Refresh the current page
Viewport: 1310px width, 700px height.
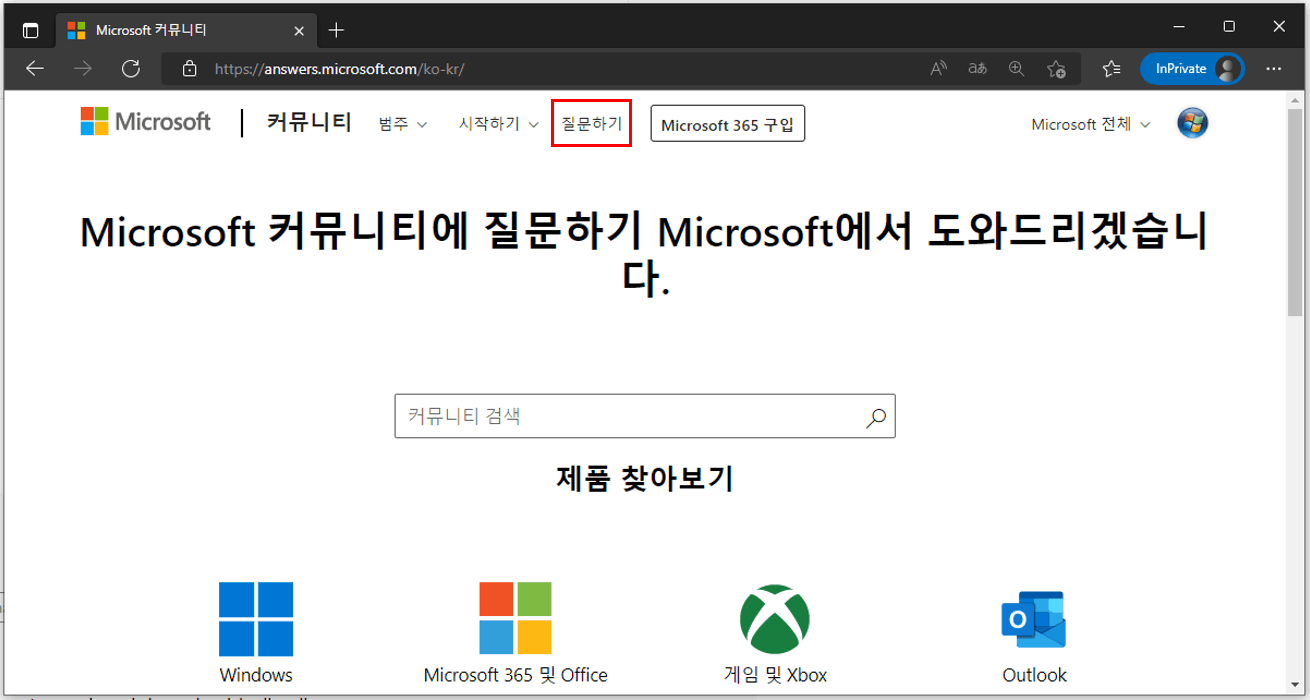point(130,68)
